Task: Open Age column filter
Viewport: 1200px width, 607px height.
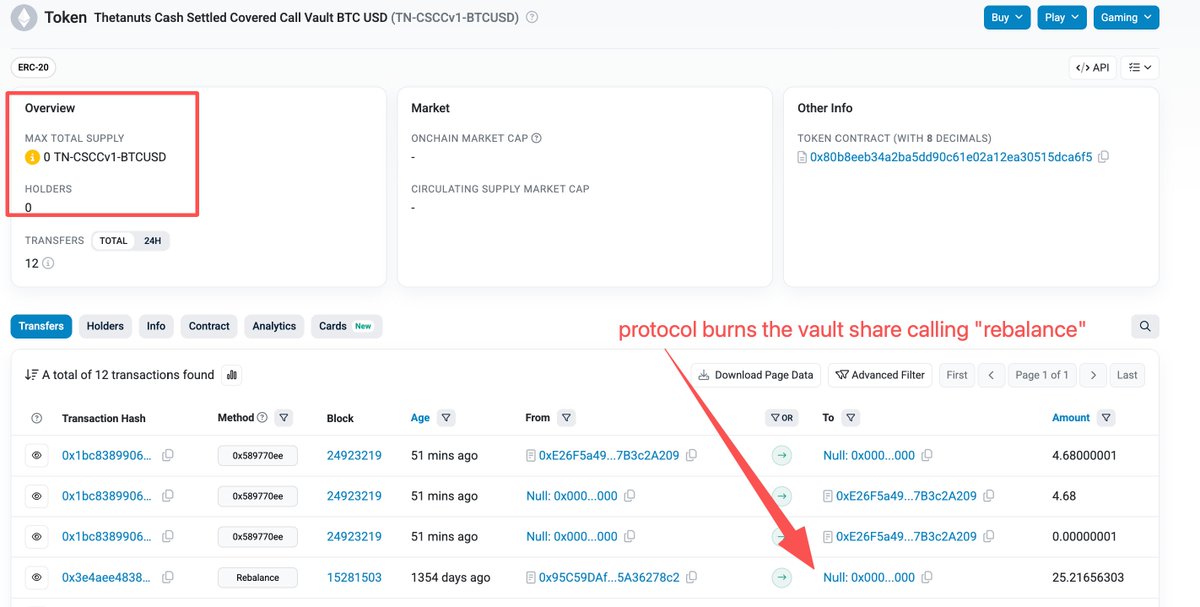Action: point(446,418)
